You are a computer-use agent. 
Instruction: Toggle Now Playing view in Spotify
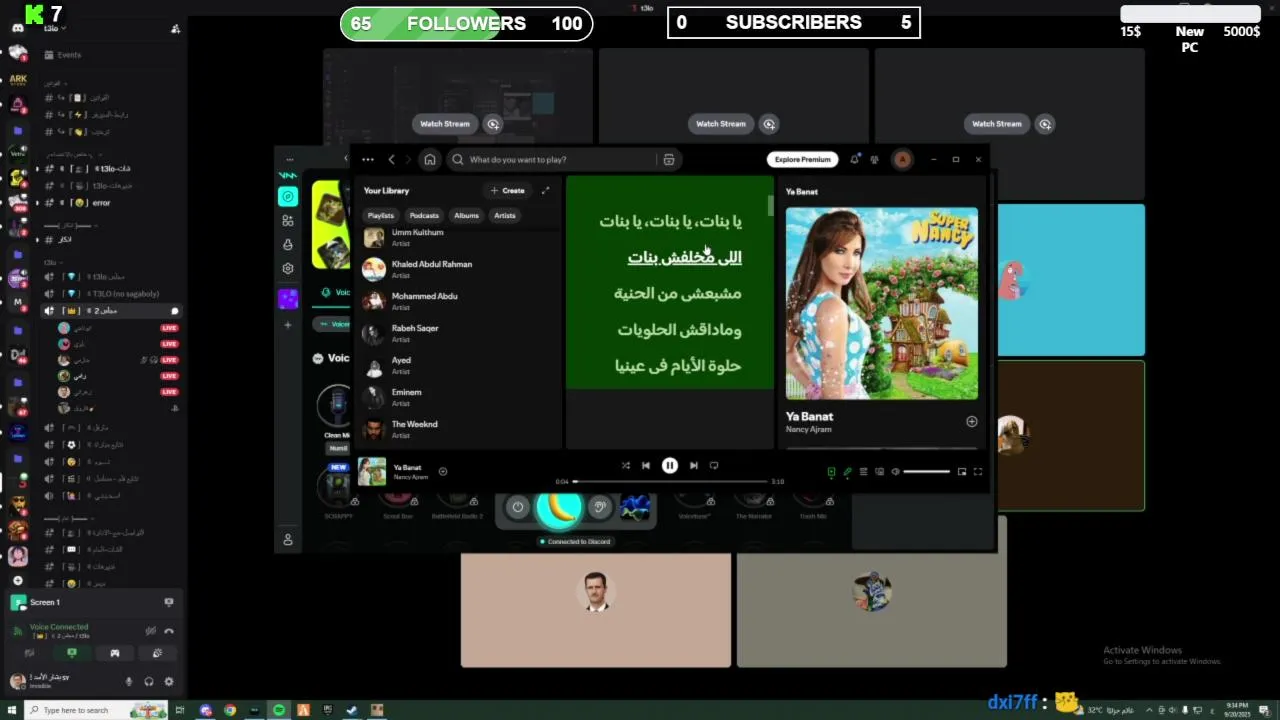tap(831, 471)
